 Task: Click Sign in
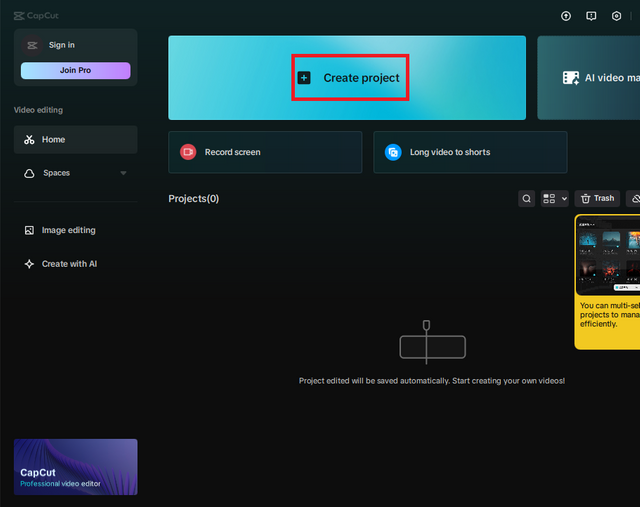tap(62, 45)
